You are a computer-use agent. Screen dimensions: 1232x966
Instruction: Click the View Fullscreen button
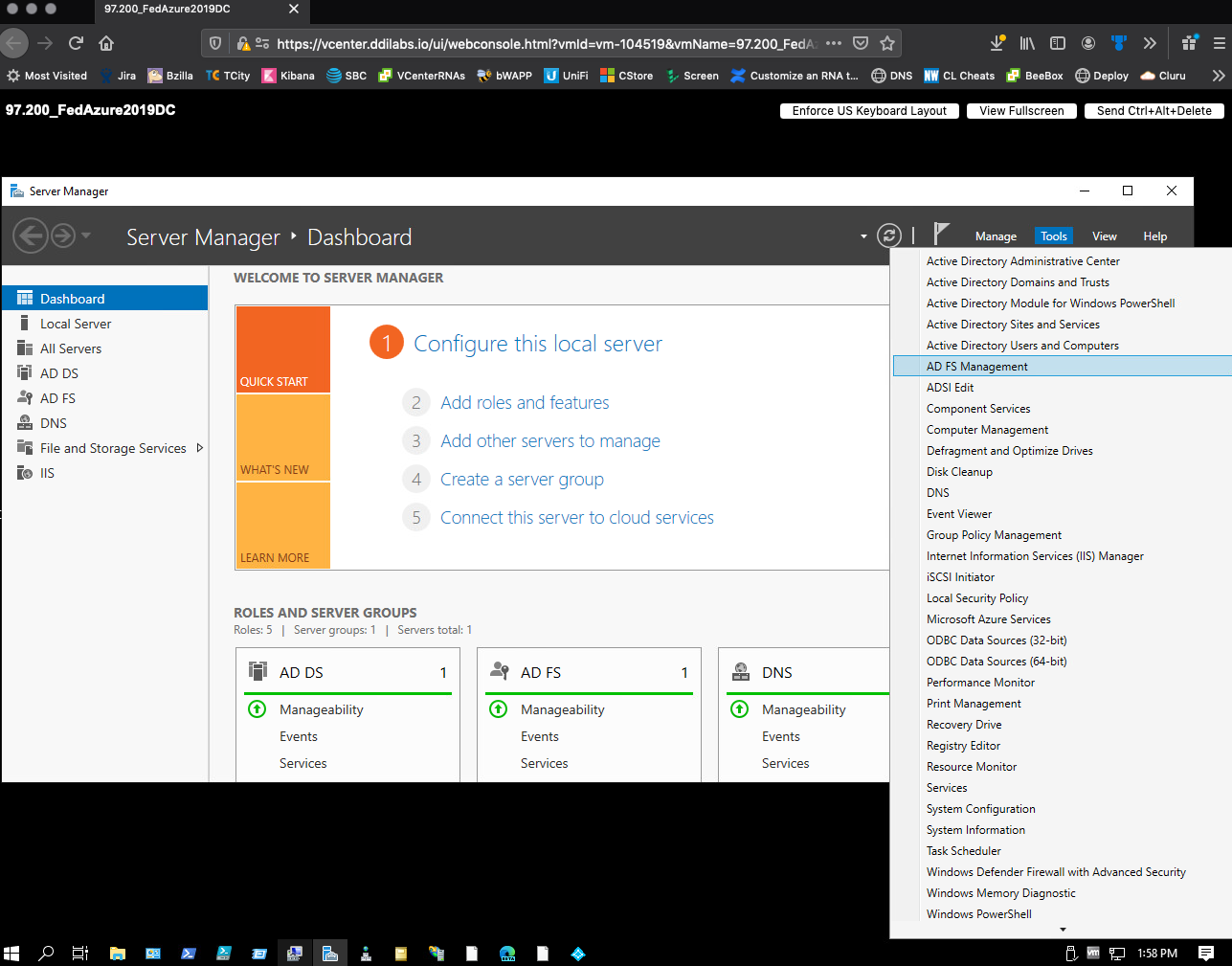1021,111
